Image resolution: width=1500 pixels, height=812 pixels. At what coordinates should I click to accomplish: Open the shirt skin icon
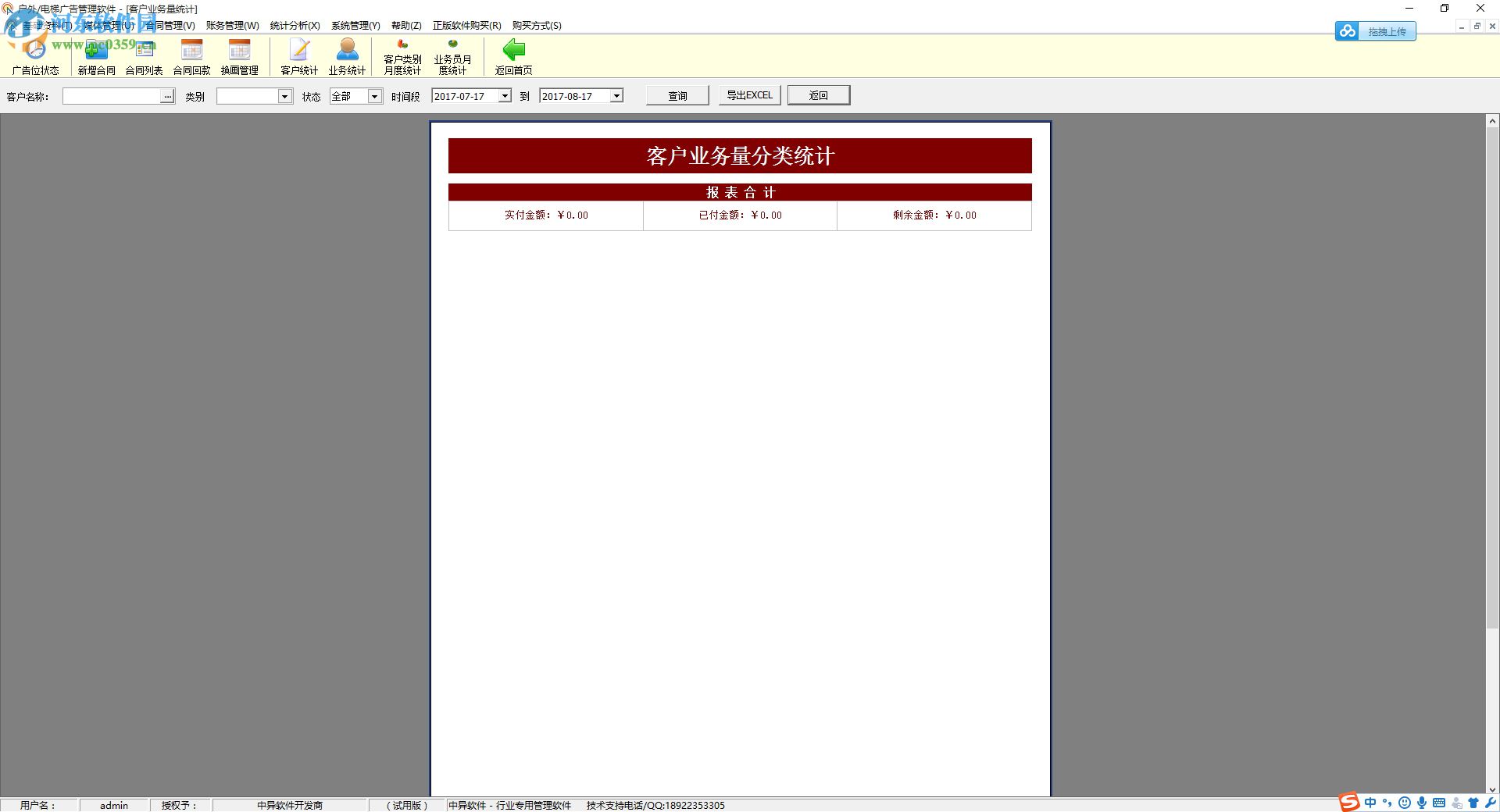1473,803
